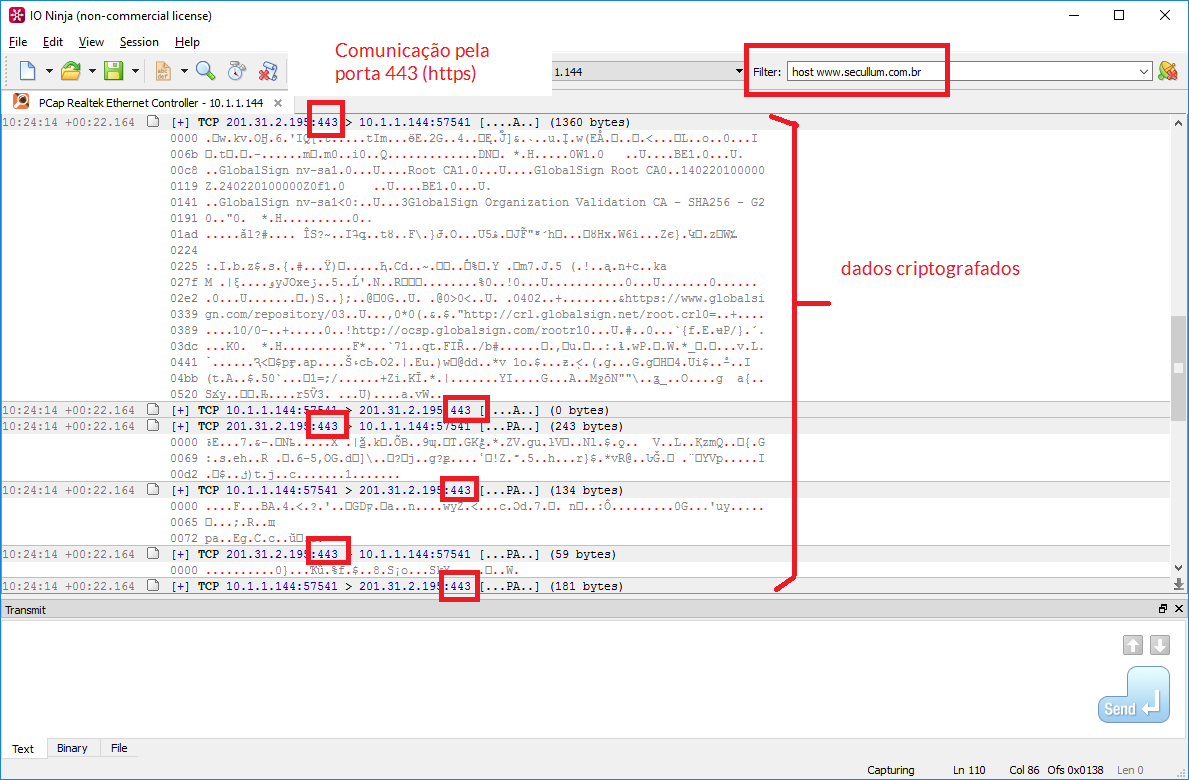1189x780 pixels.
Task: Open the Filter history dropdown arrow
Action: tap(1144, 72)
